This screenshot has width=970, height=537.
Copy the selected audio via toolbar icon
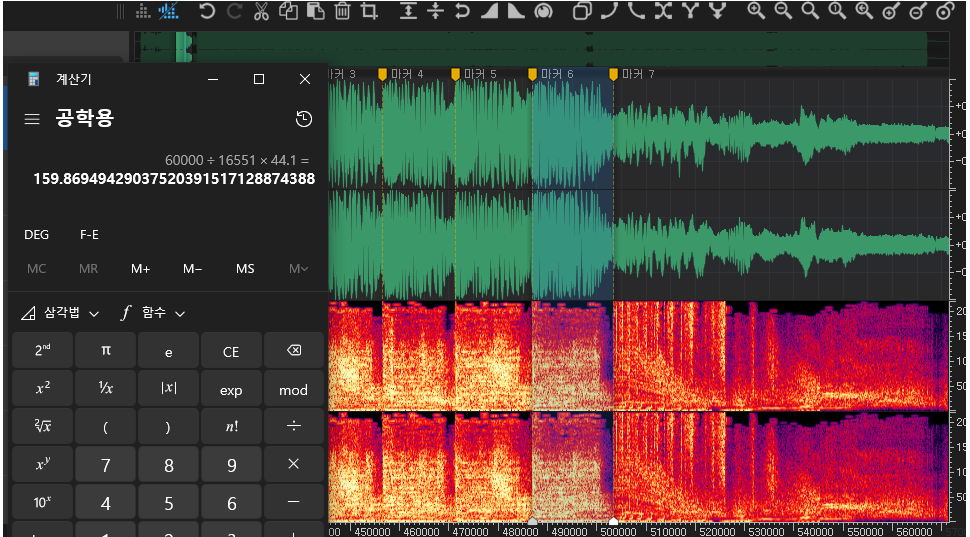point(288,11)
